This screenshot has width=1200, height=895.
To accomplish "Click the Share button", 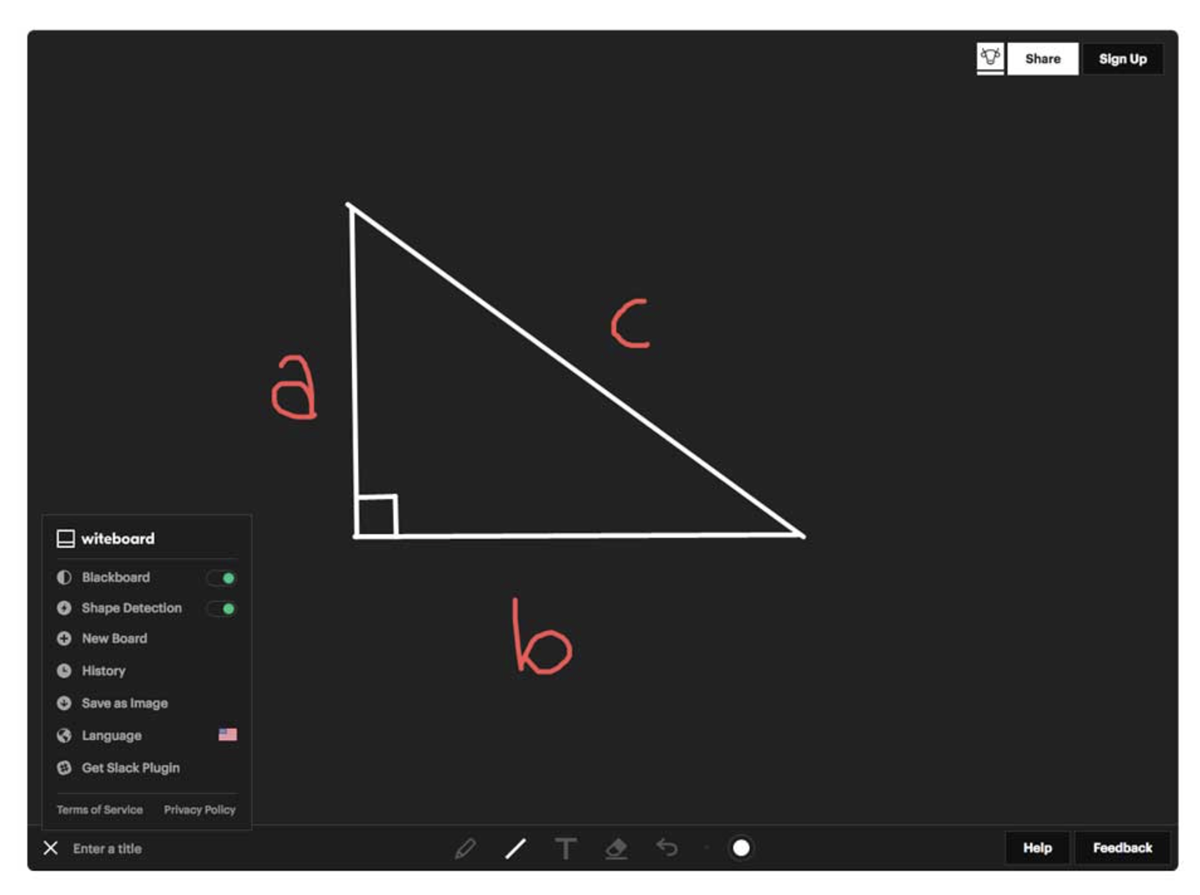I will click(1043, 58).
